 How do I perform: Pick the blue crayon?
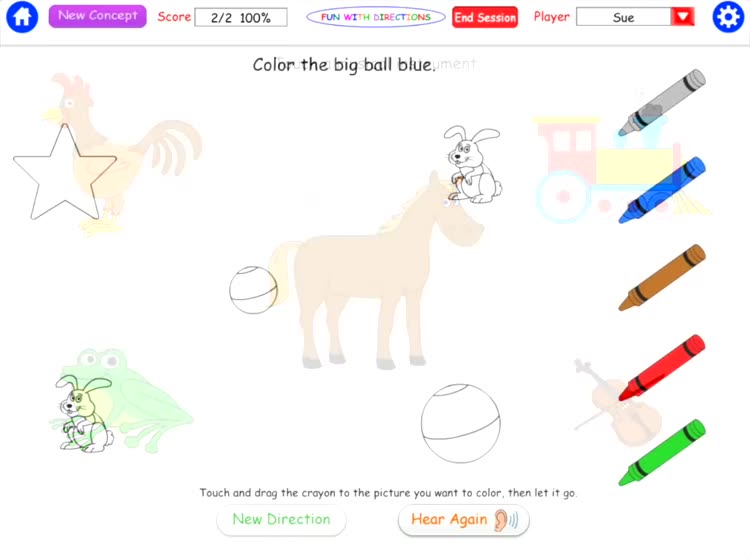click(662, 190)
